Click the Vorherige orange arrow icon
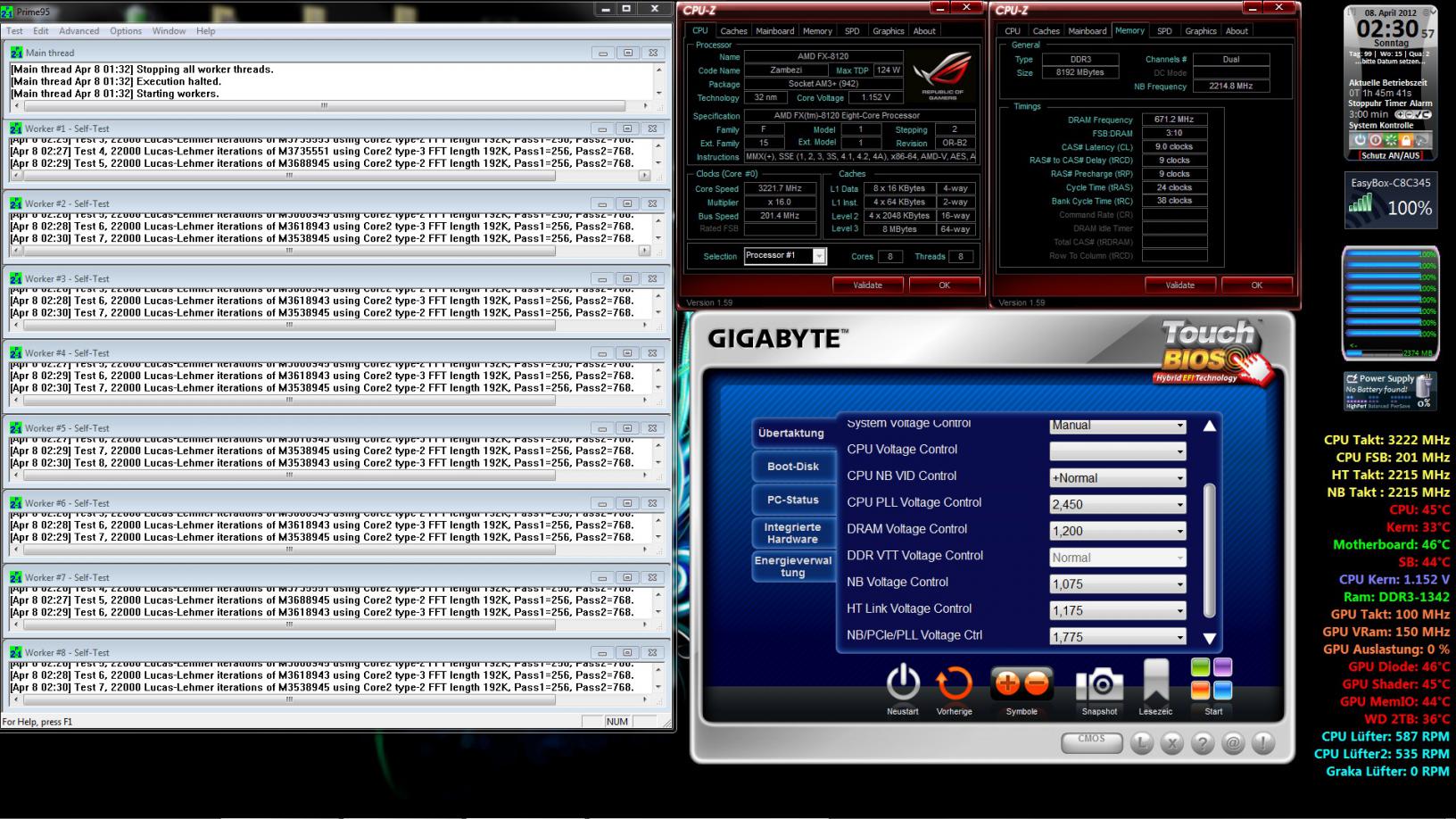Viewport: 1456px width, 819px height. (954, 684)
